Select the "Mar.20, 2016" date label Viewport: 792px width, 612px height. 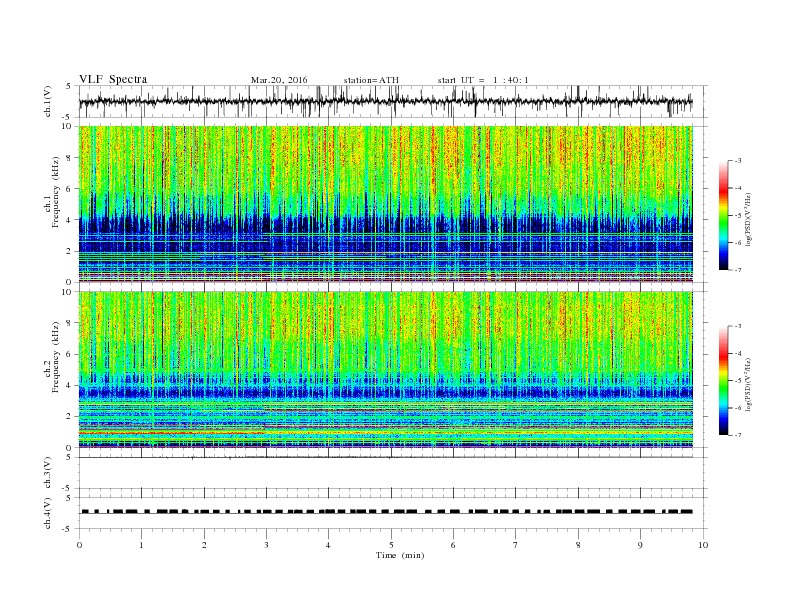(279, 80)
